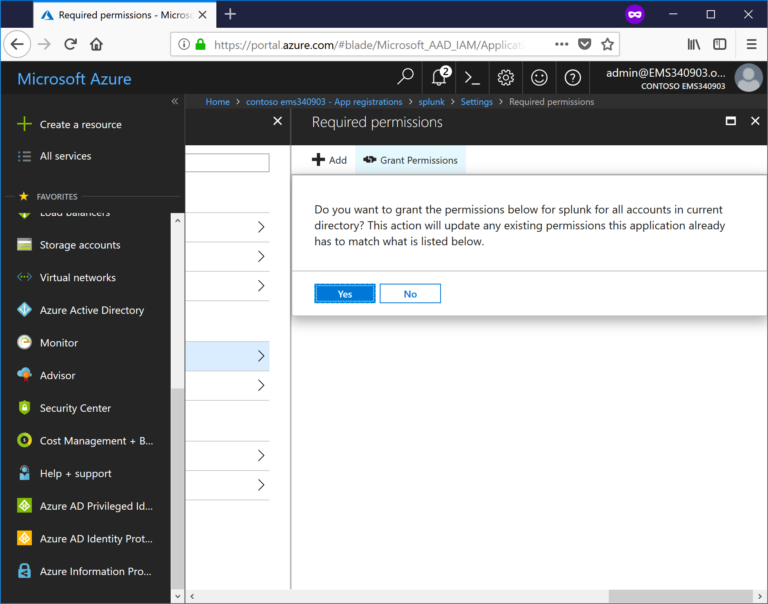
Task: Decline granting permissions with No
Action: (410, 293)
